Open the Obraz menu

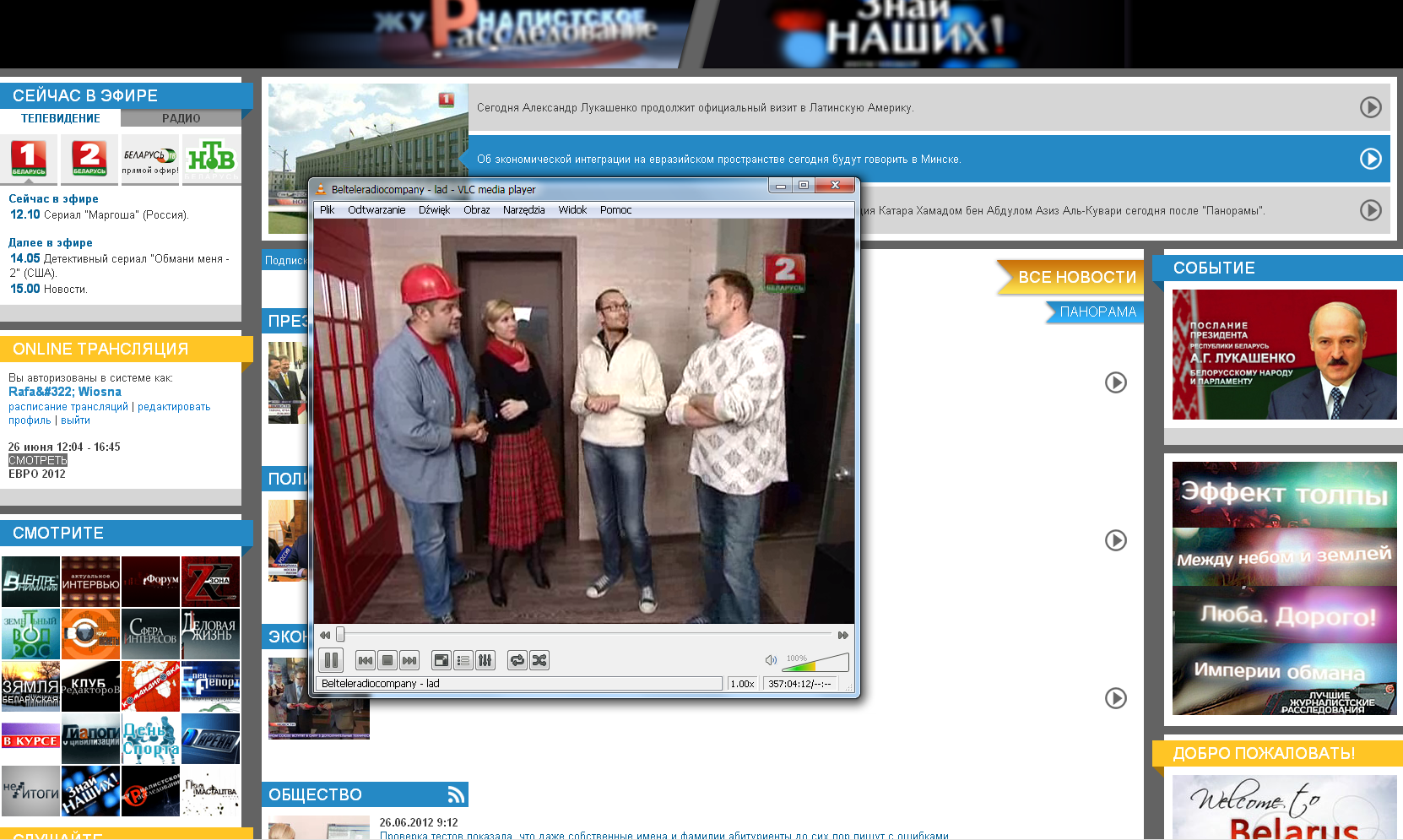tap(476, 210)
